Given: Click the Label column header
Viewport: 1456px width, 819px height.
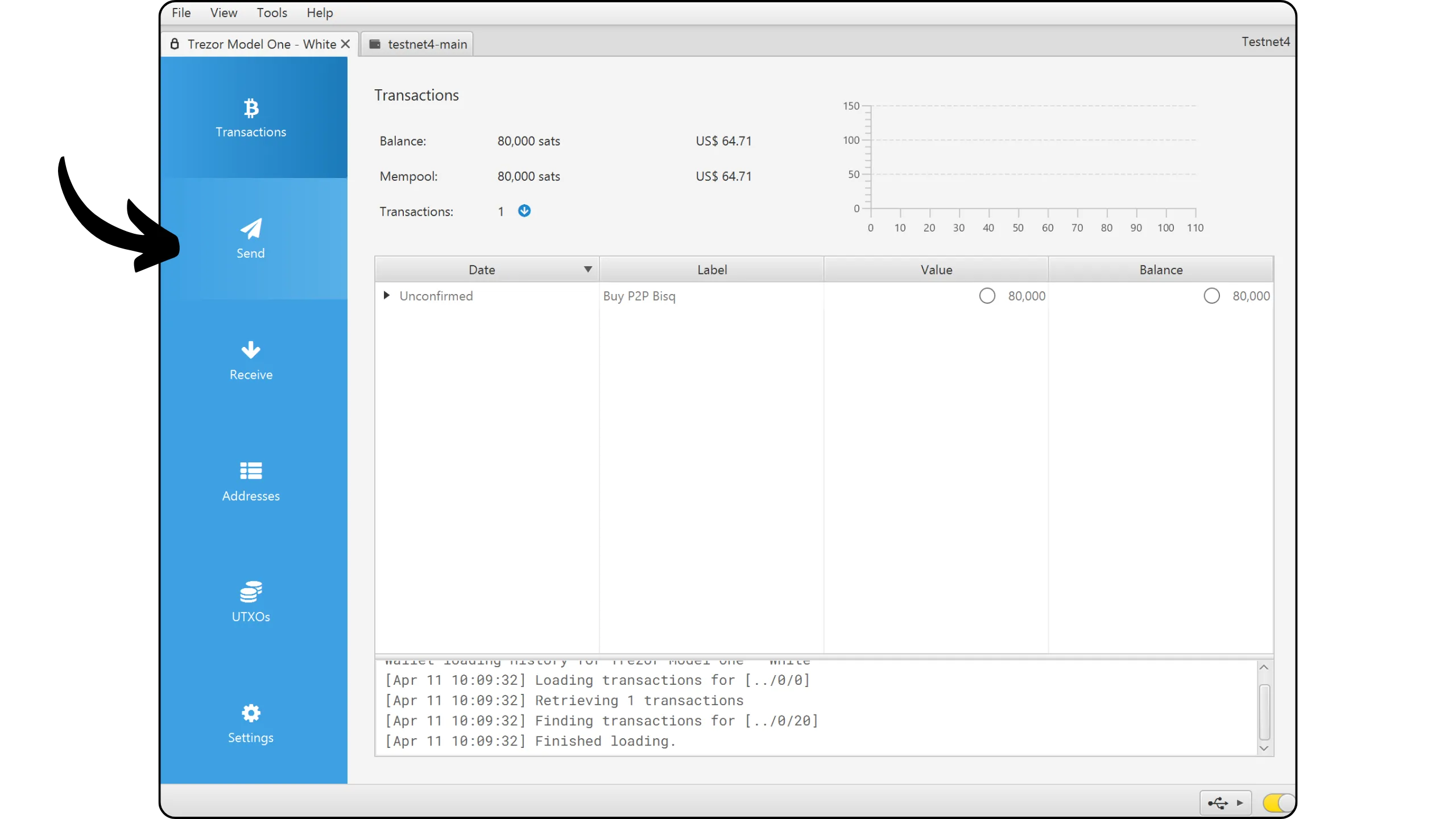Looking at the screenshot, I should (712, 270).
